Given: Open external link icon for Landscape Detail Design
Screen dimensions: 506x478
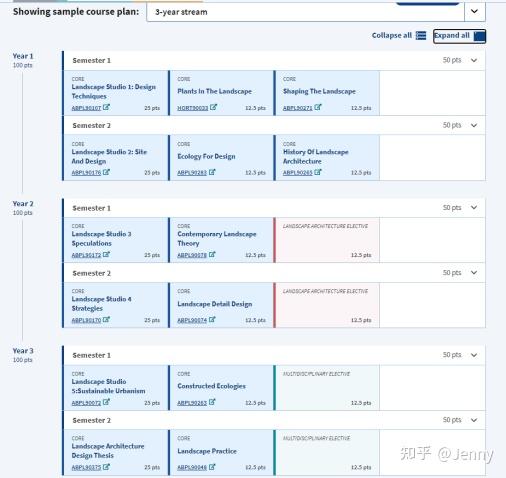Looking at the screenshot, I should point(212,320).
